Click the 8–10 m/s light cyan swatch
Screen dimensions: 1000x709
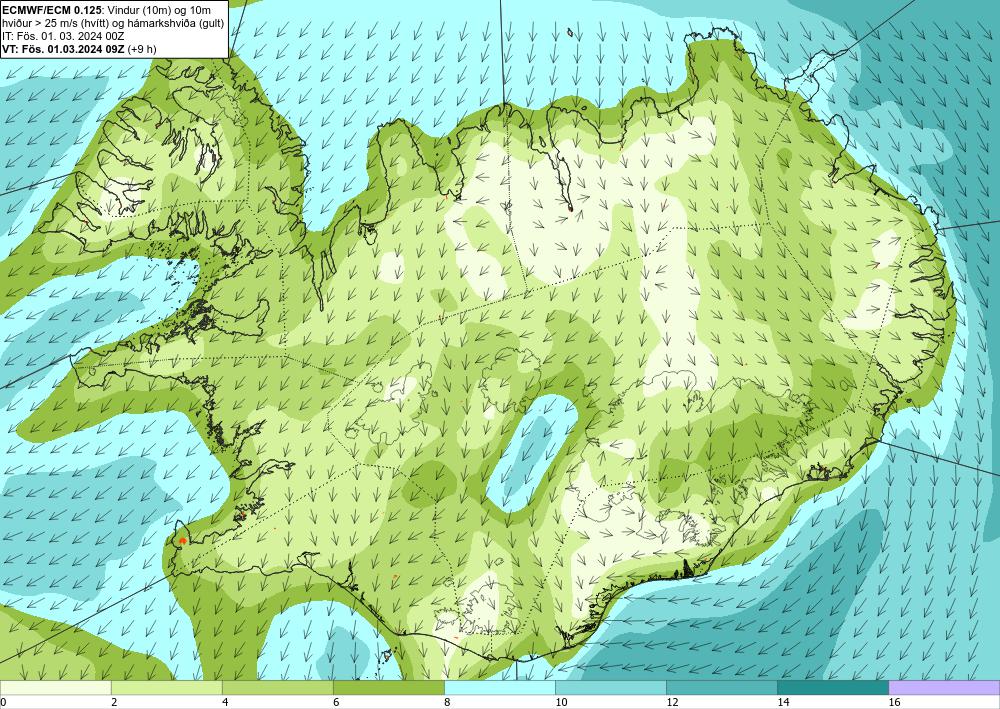pos(500,687)
